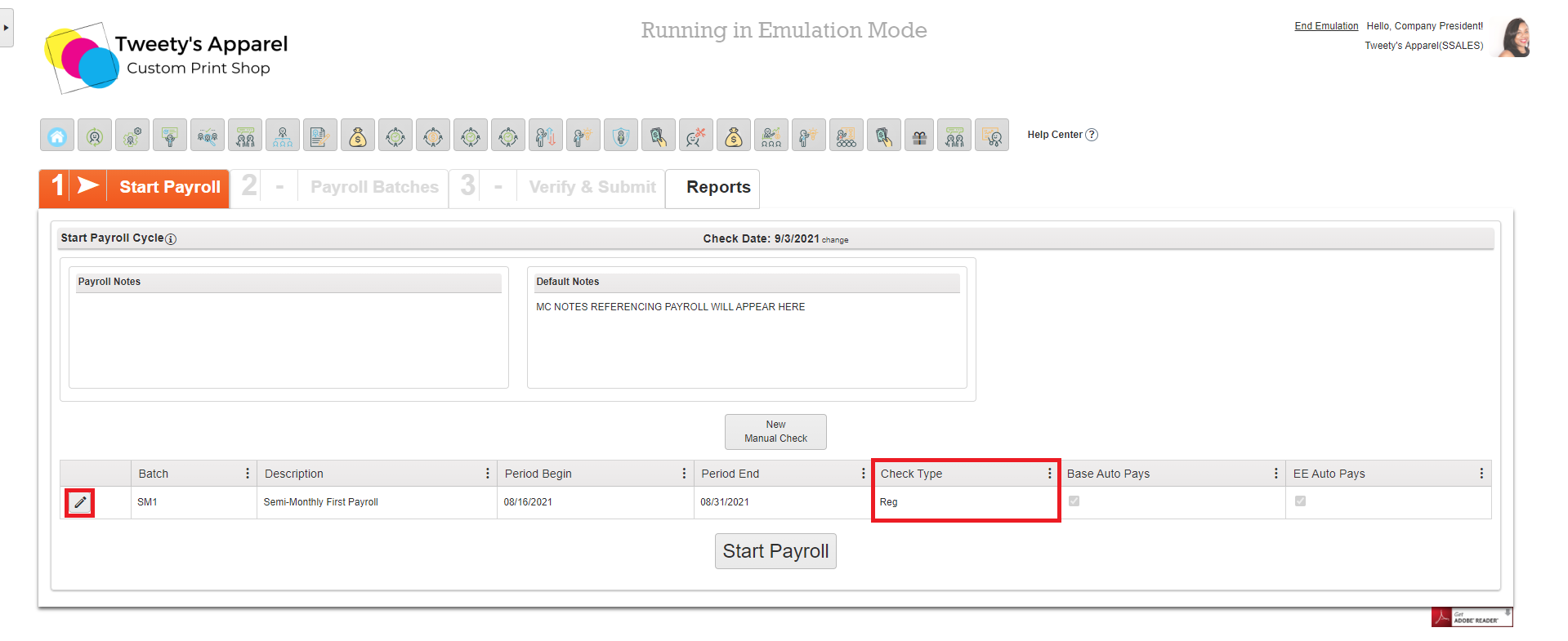Open the presenter with audience flowchart icon
The height and width of the screenshot is (641, 1568).
click(847, 136)
